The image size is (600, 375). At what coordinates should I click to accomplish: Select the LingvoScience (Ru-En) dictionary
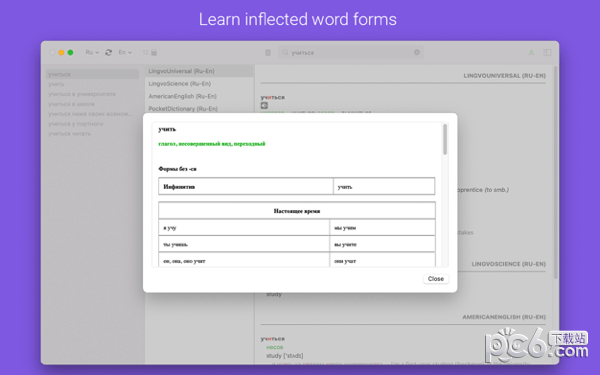[199, 83]
